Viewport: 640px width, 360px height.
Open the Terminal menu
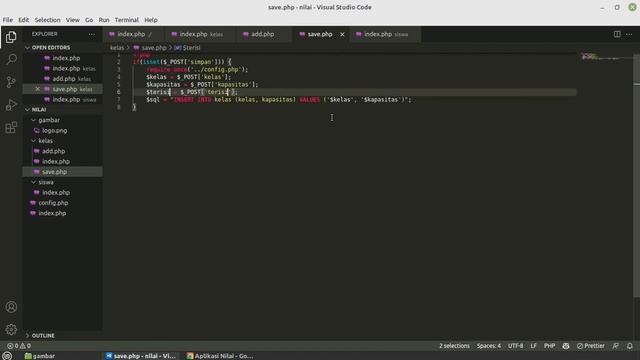[127, 20]
